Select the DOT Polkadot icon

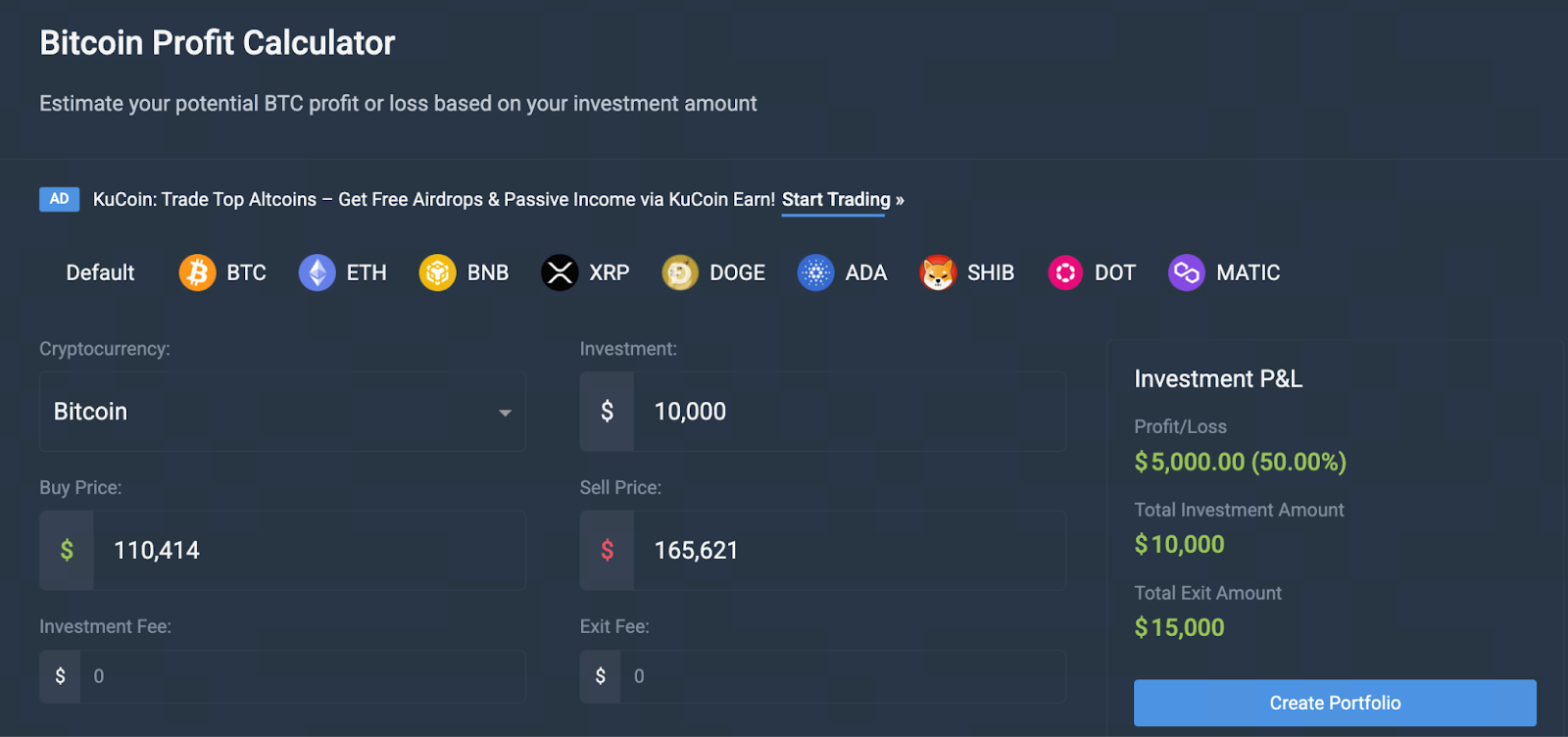coord(1065,272)
